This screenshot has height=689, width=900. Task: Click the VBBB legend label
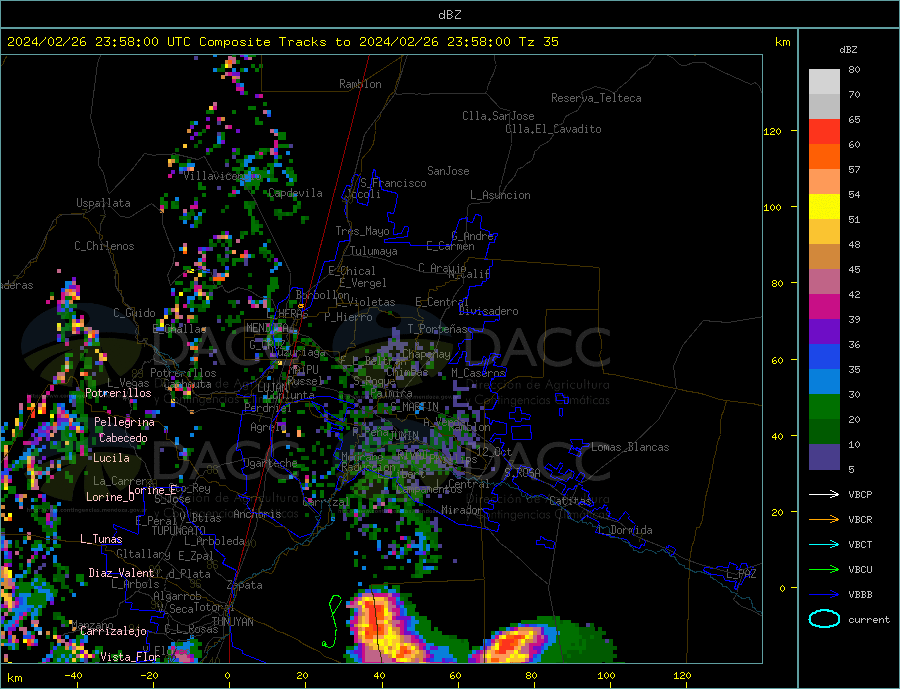(860, 595)
